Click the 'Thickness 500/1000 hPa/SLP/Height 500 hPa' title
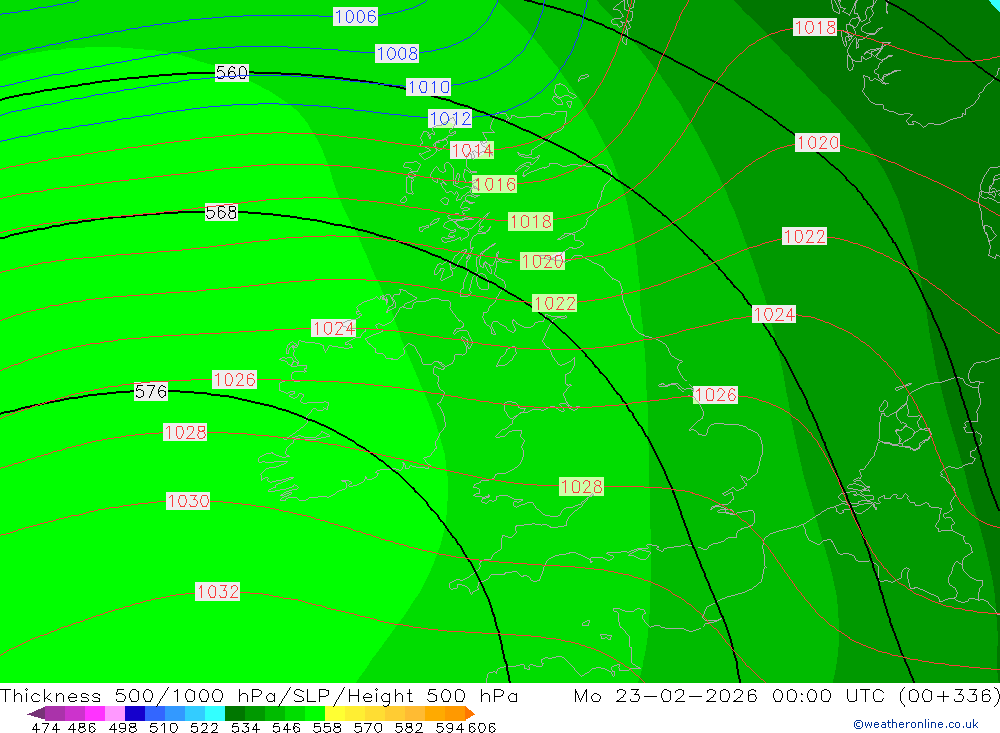Viewport: 1000px width, 733px height. [259, 695]
